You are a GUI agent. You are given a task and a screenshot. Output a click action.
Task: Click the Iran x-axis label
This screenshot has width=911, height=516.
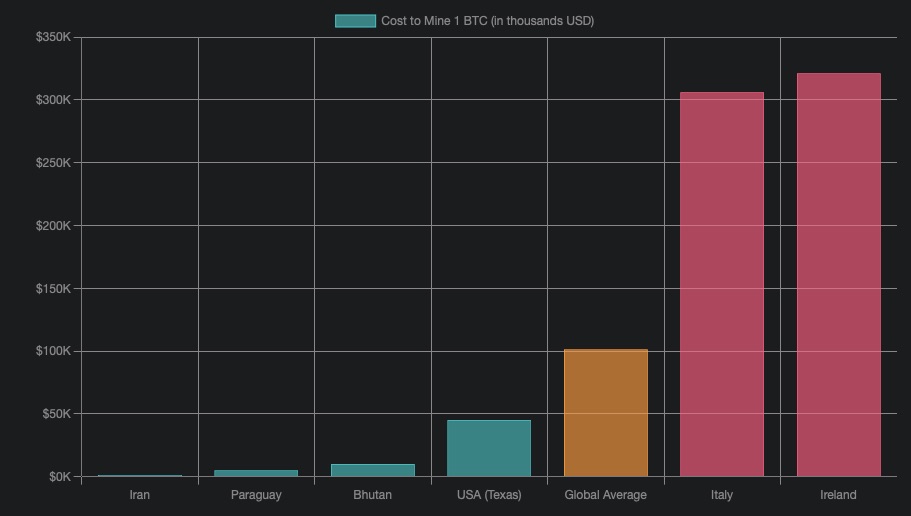[x=140, y=495]
